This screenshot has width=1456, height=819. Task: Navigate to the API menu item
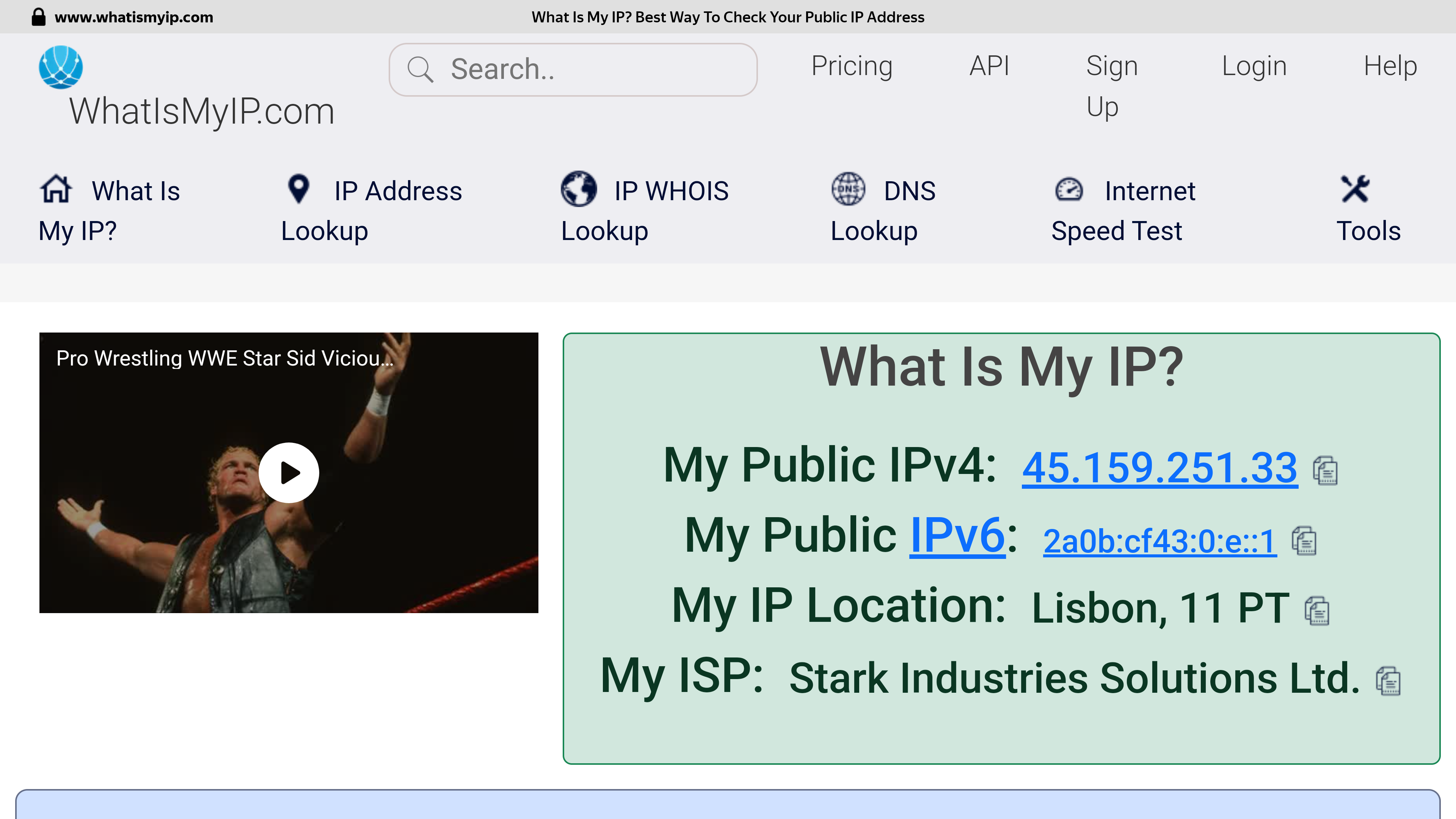pyautogui.click(x=989, y=65)
